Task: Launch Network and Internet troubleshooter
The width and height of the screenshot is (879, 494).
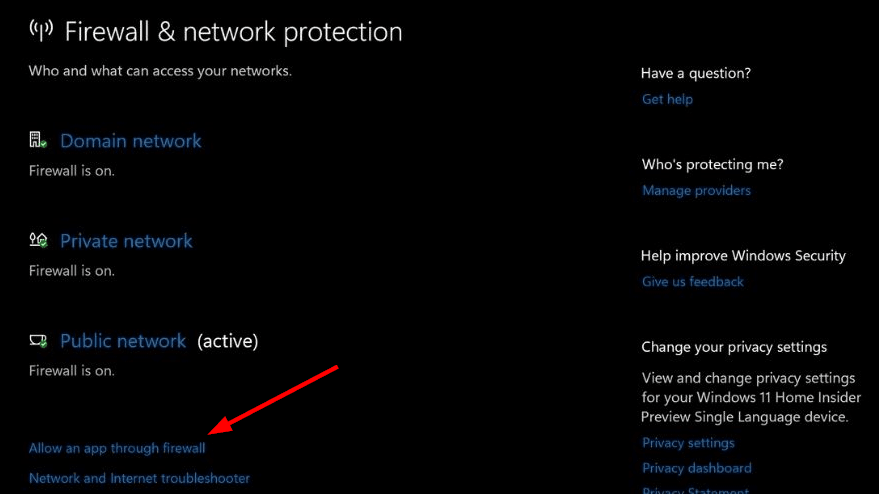Action: (139, 478)
